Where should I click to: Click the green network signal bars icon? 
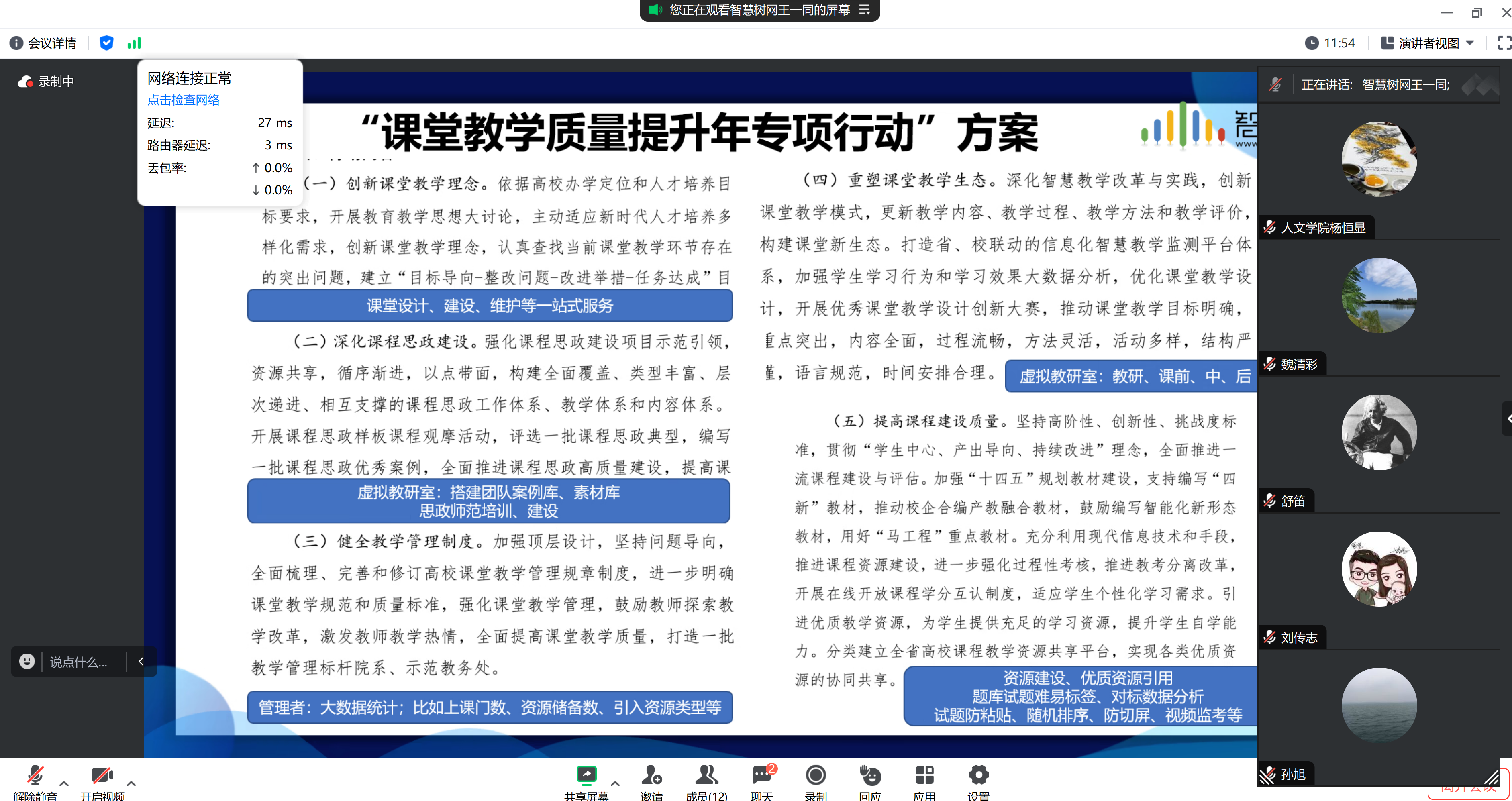tap(135, 43)
